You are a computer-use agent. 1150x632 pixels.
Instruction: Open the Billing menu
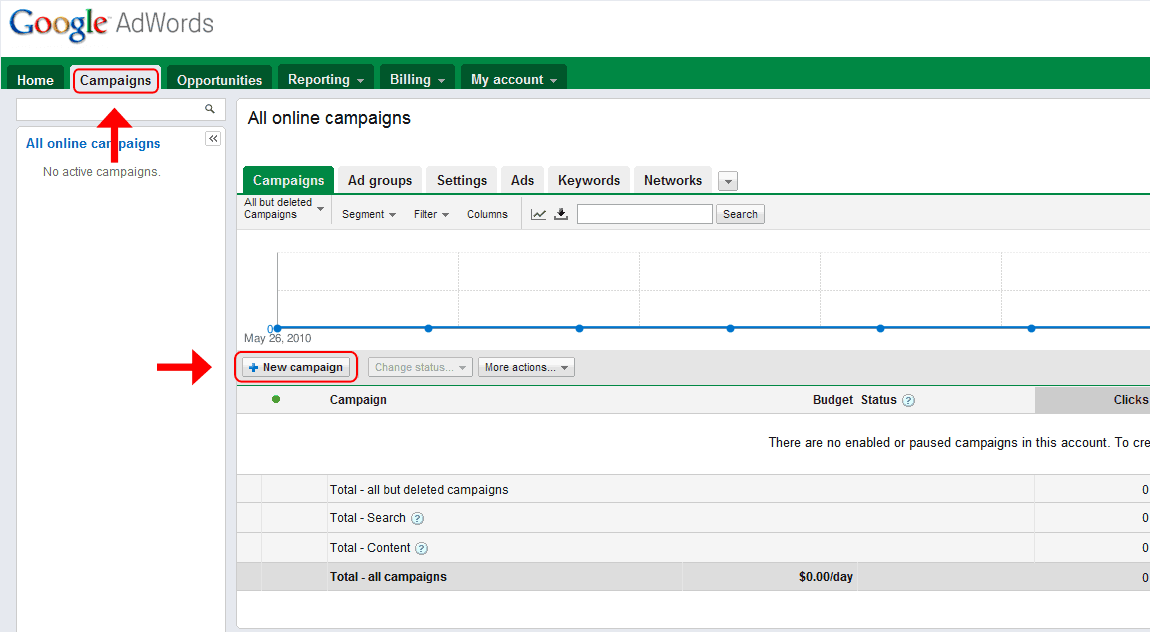click(x=417, y=79)
